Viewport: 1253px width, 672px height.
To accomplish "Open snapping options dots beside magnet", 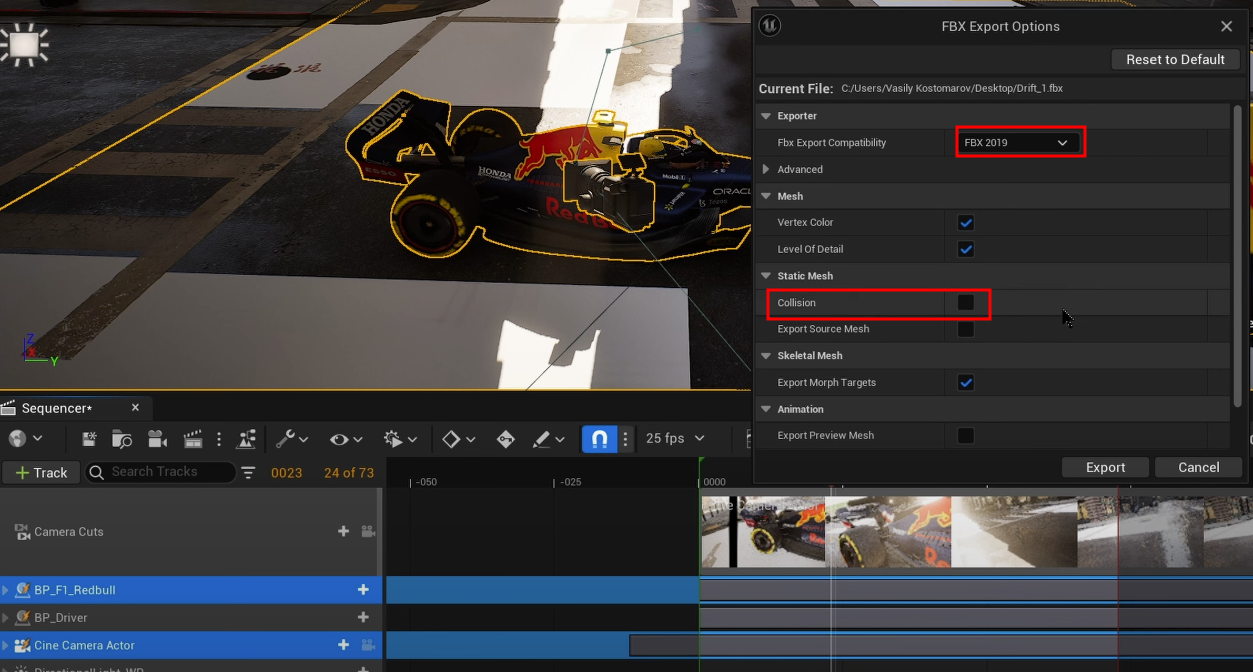I will coord(626,438).
